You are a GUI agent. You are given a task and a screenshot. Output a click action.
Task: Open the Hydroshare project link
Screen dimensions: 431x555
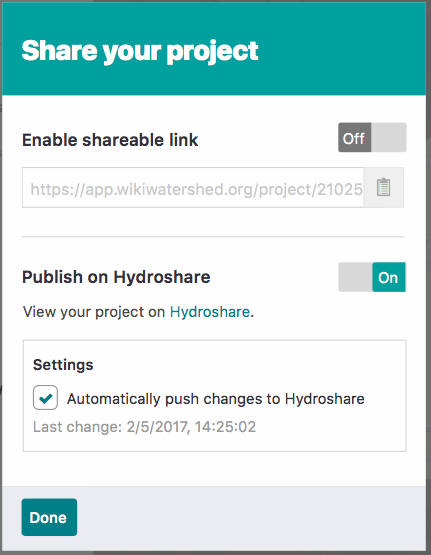(210, 312)
